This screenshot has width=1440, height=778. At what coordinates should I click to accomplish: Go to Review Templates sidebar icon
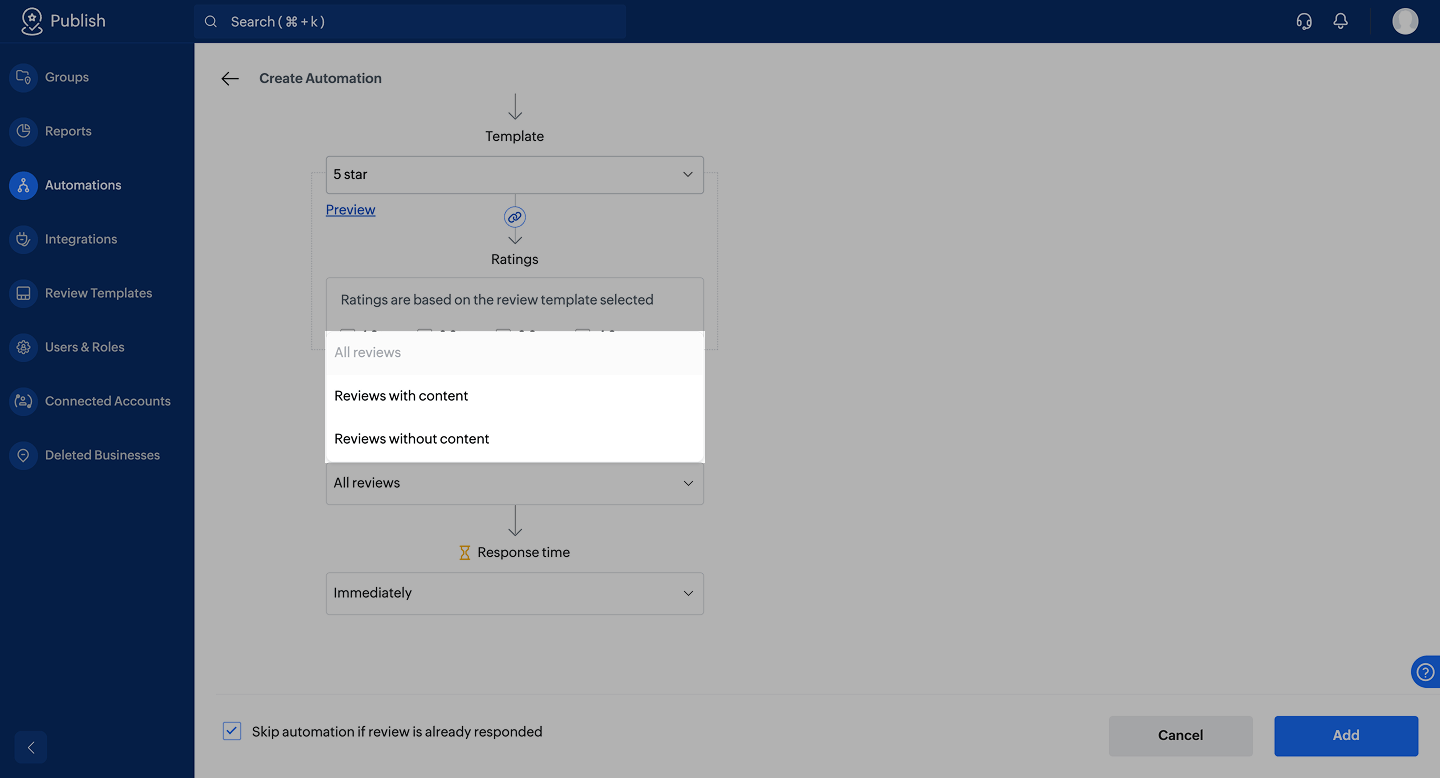point(23,293)
